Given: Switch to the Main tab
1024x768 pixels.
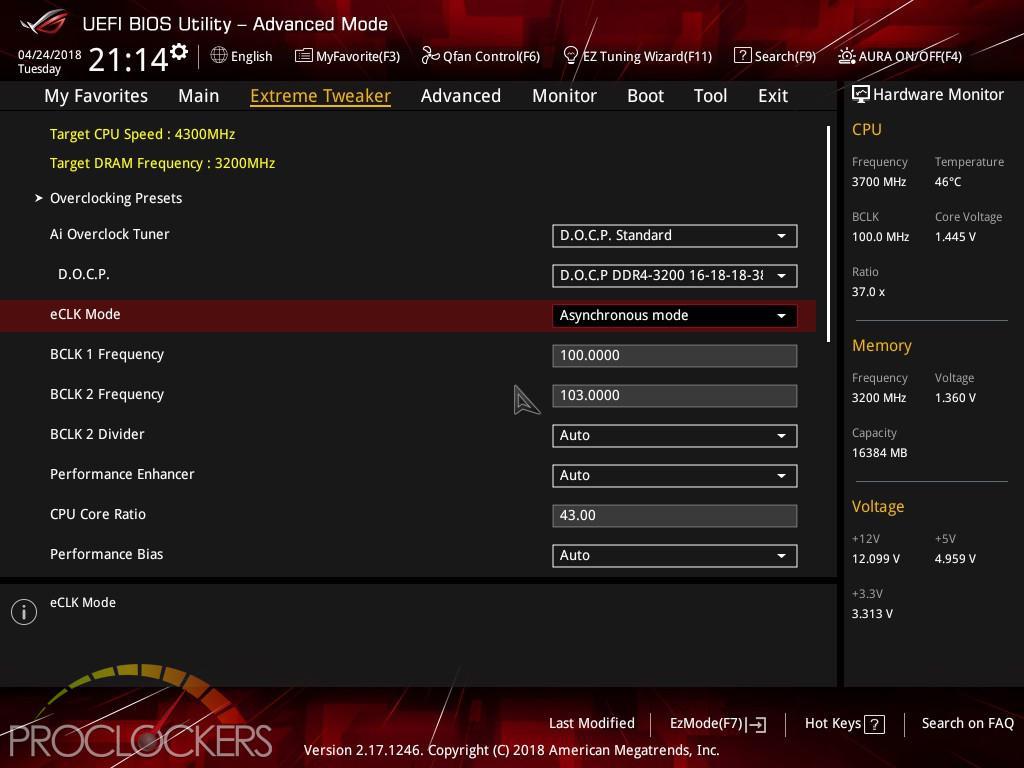Looking at the screenshot, I should click(199, 96).
